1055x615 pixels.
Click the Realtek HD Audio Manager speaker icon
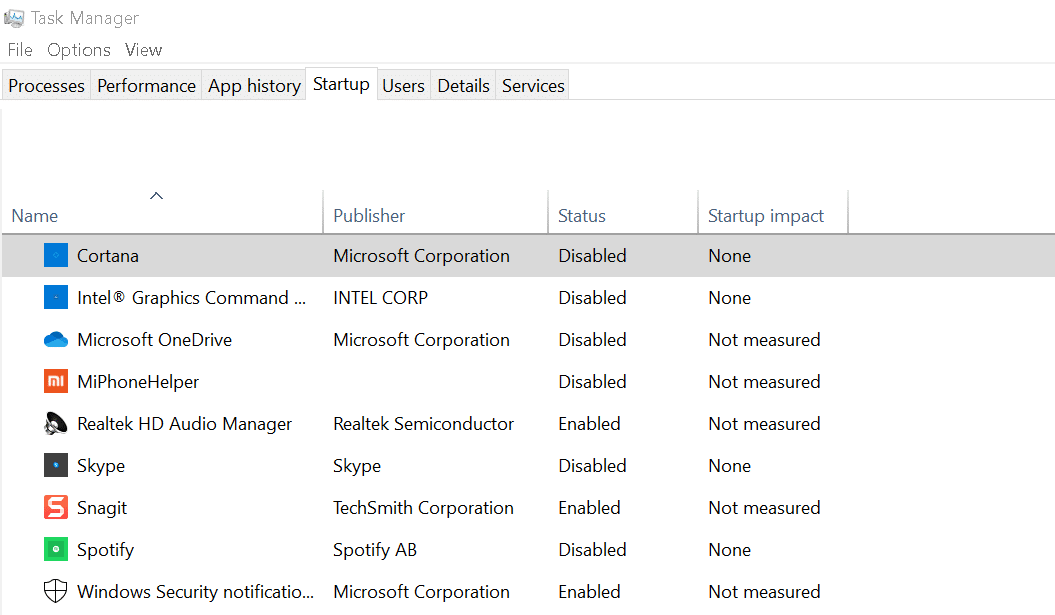(x=56, y=424)
